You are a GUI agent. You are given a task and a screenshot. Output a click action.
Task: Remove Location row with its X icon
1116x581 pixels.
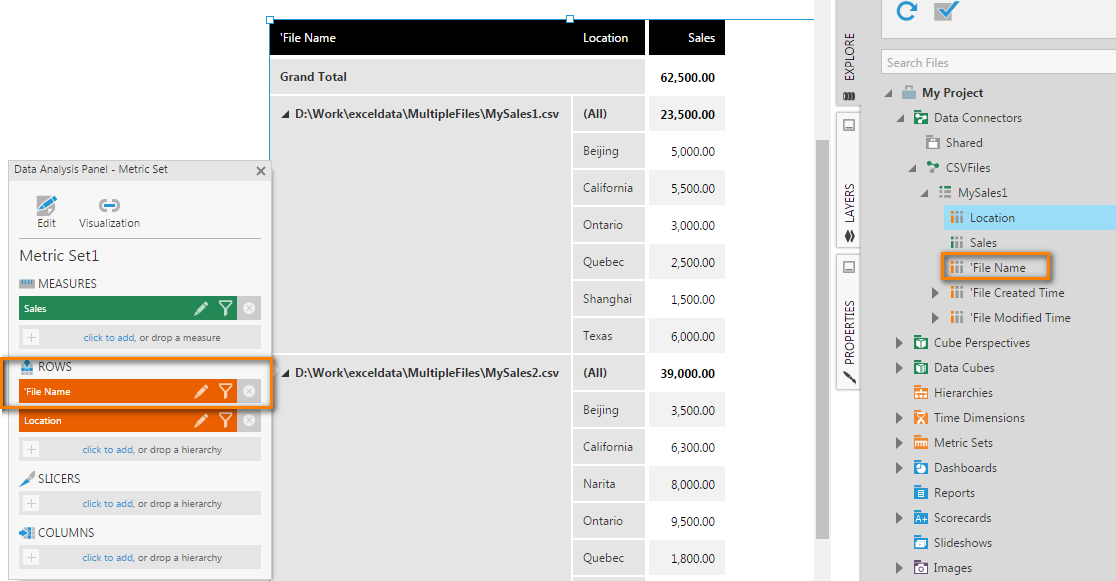click(x=249, y=421)
